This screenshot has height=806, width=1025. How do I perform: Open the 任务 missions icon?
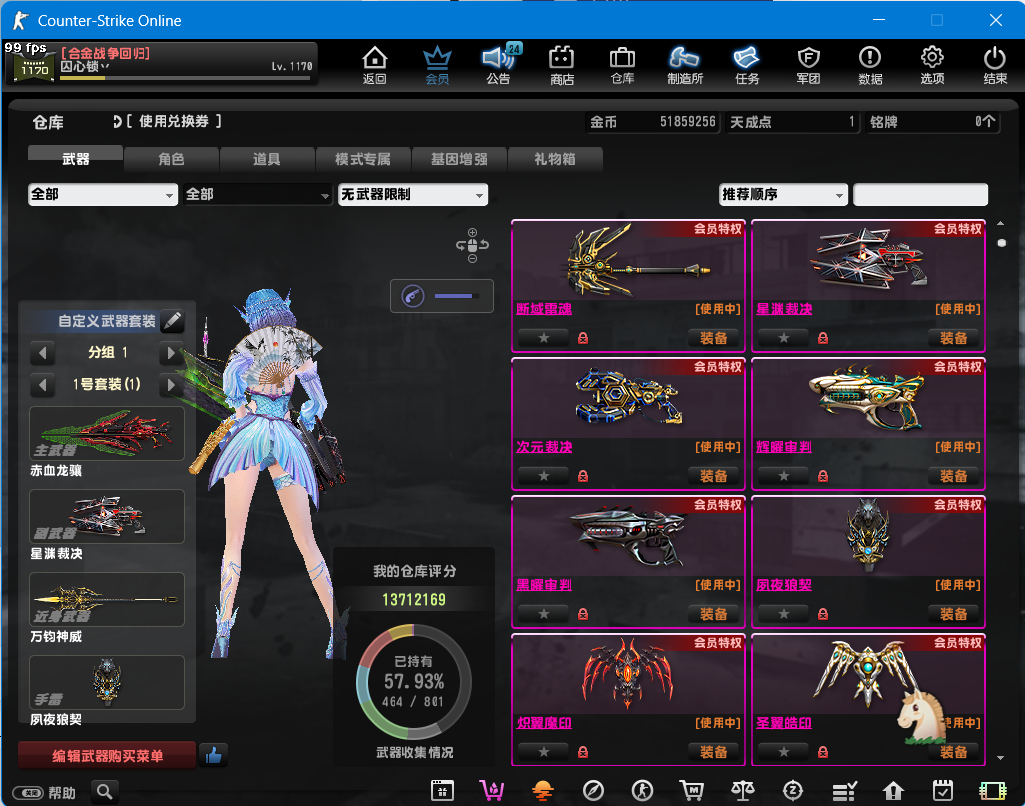click(747, 64)
